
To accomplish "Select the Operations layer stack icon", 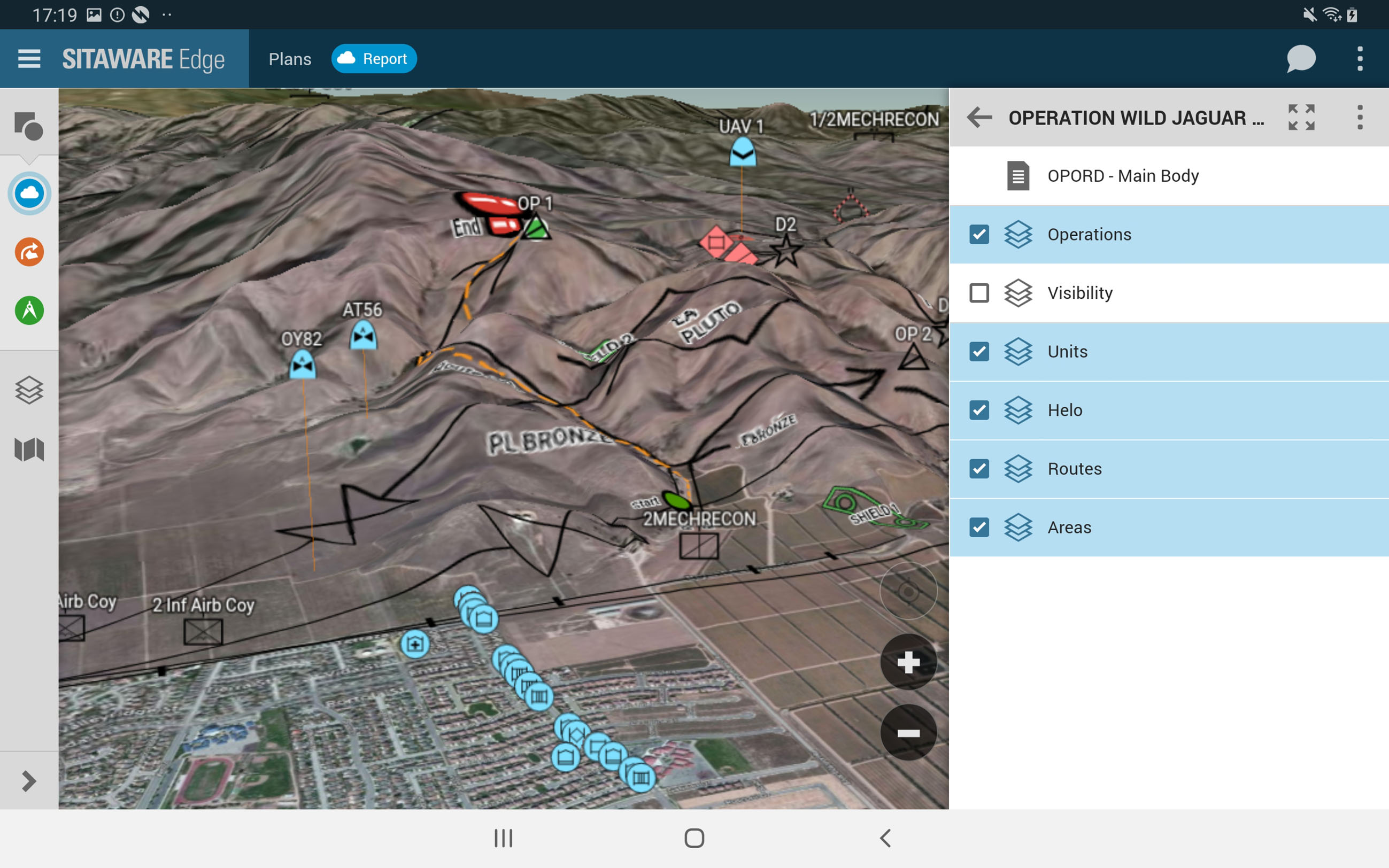I will point(1018,234).
